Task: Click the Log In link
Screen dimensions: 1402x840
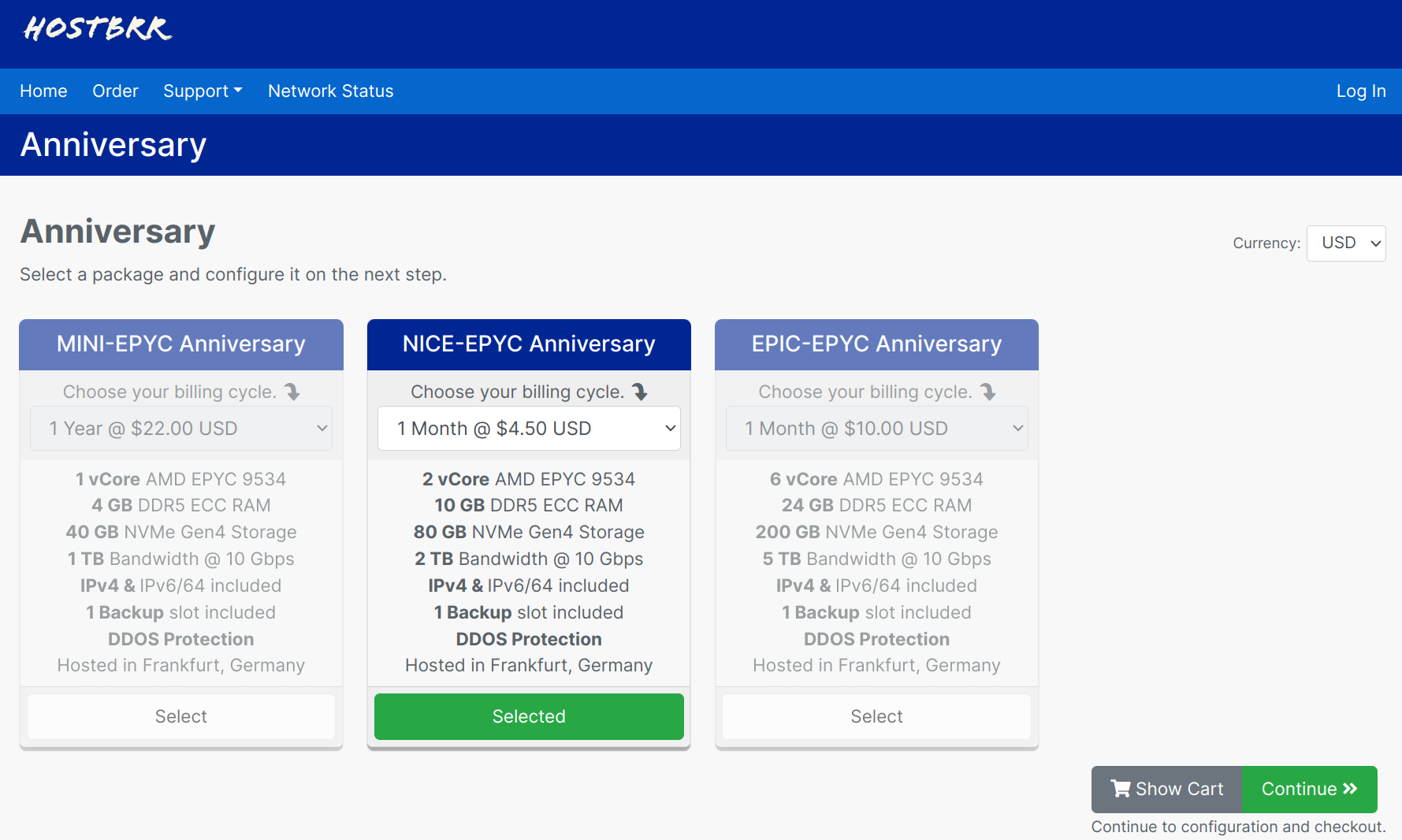Action: pos(1361,91)
